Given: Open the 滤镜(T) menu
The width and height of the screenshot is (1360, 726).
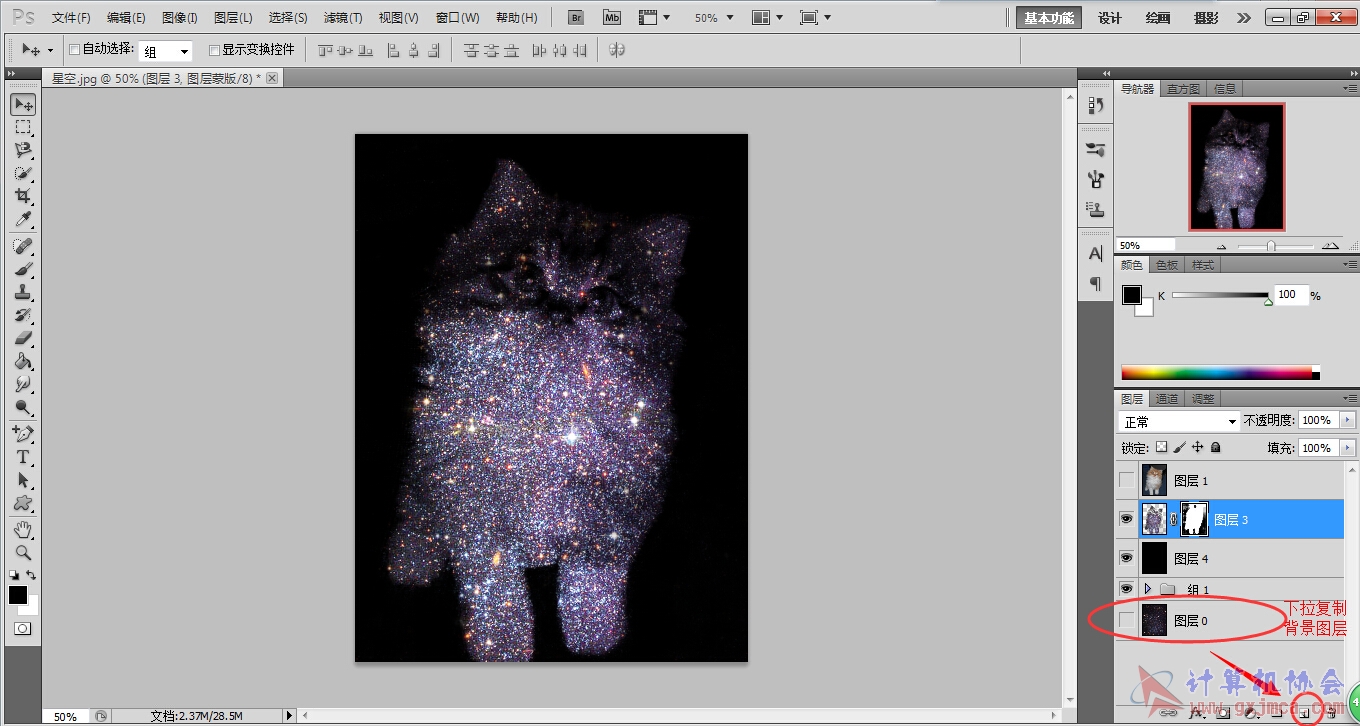Looking at the screenshot, I should point(343,18).
